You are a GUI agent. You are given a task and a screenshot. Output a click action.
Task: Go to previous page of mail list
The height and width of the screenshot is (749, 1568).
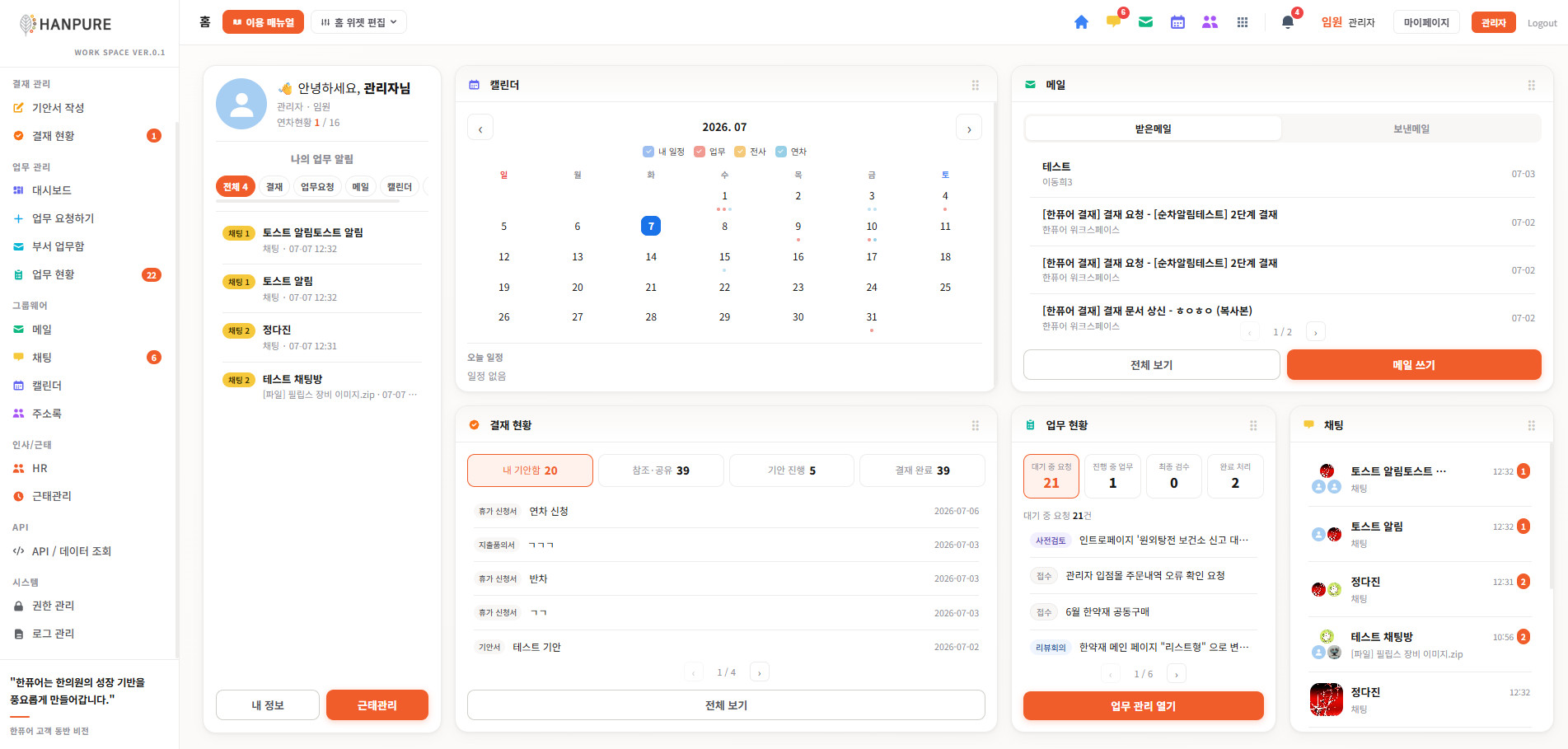tap(1250, 332)
